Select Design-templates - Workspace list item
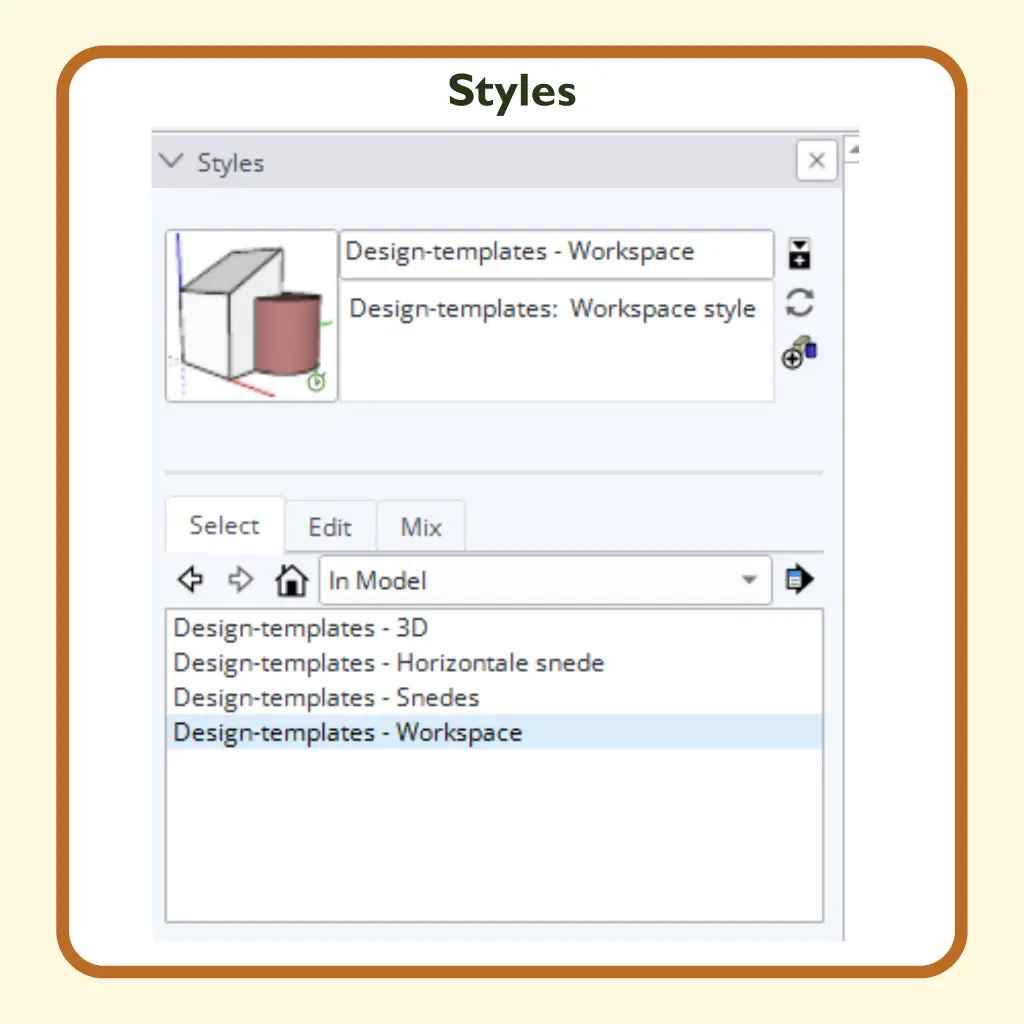This screenshot has height=1024, width=1024. click(494, 732)
